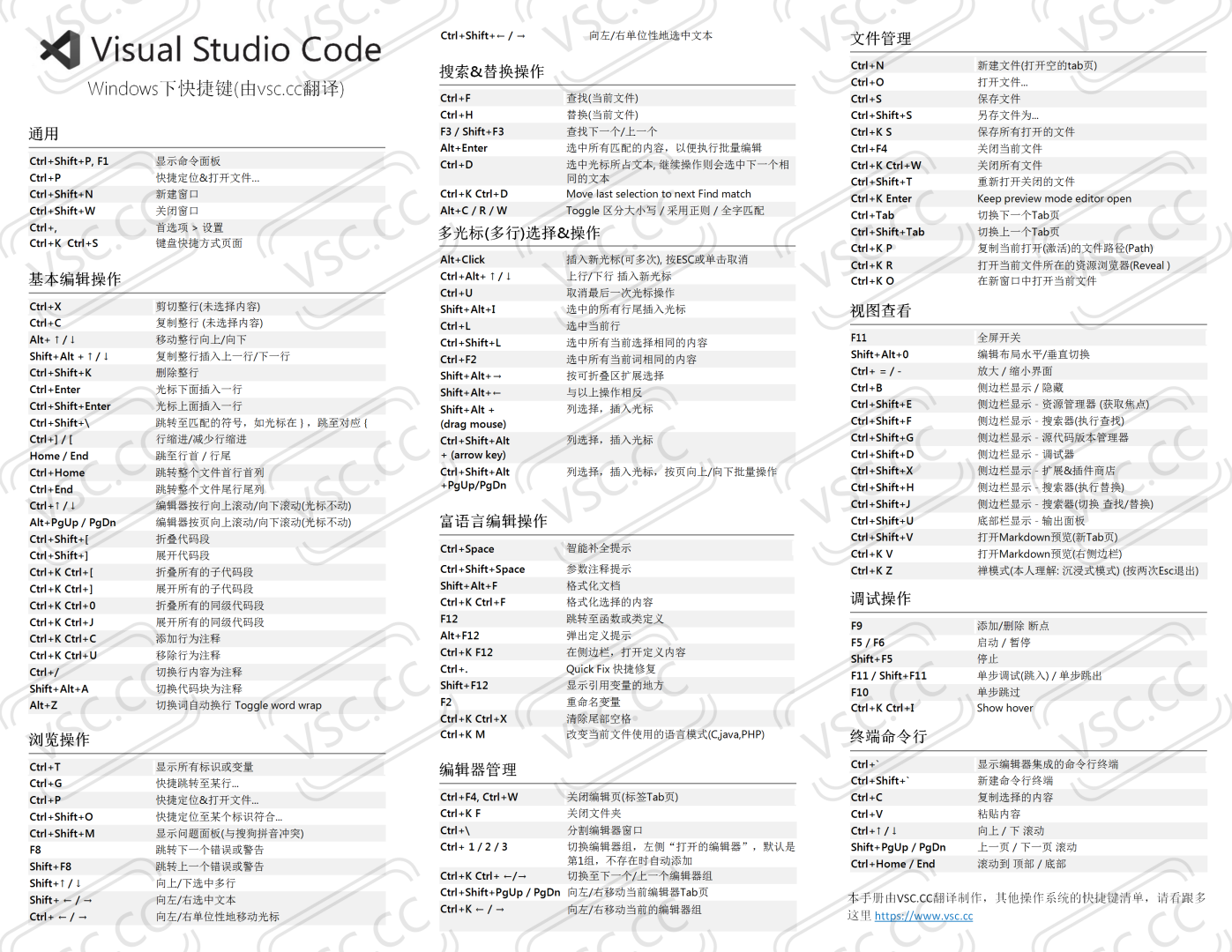Click the description "粘贴内容"
This screenshot has height=952, width=1232.
[x=999, y=814]
